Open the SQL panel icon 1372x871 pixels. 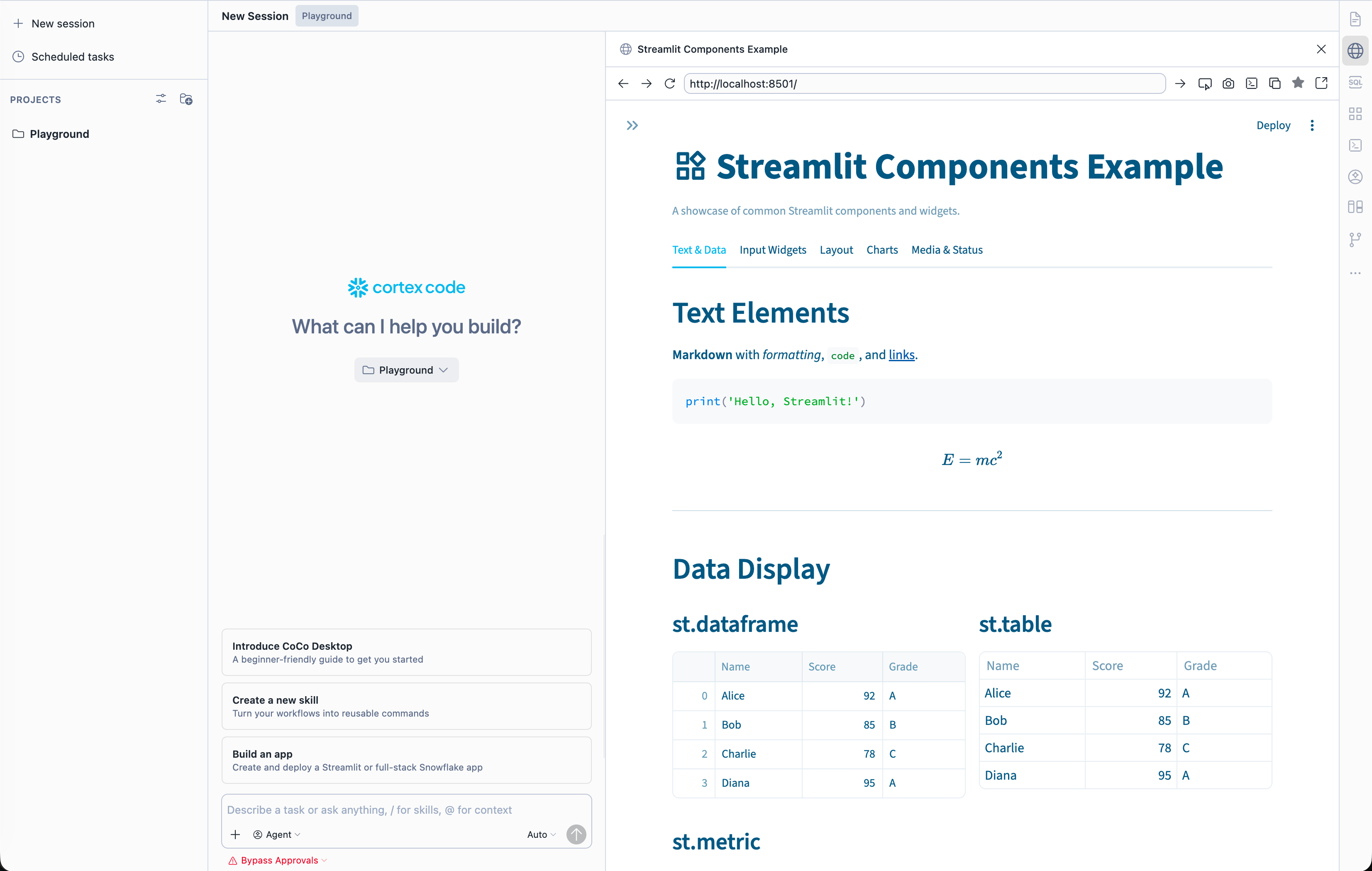pyautogui.click(x=1355, y=82)
